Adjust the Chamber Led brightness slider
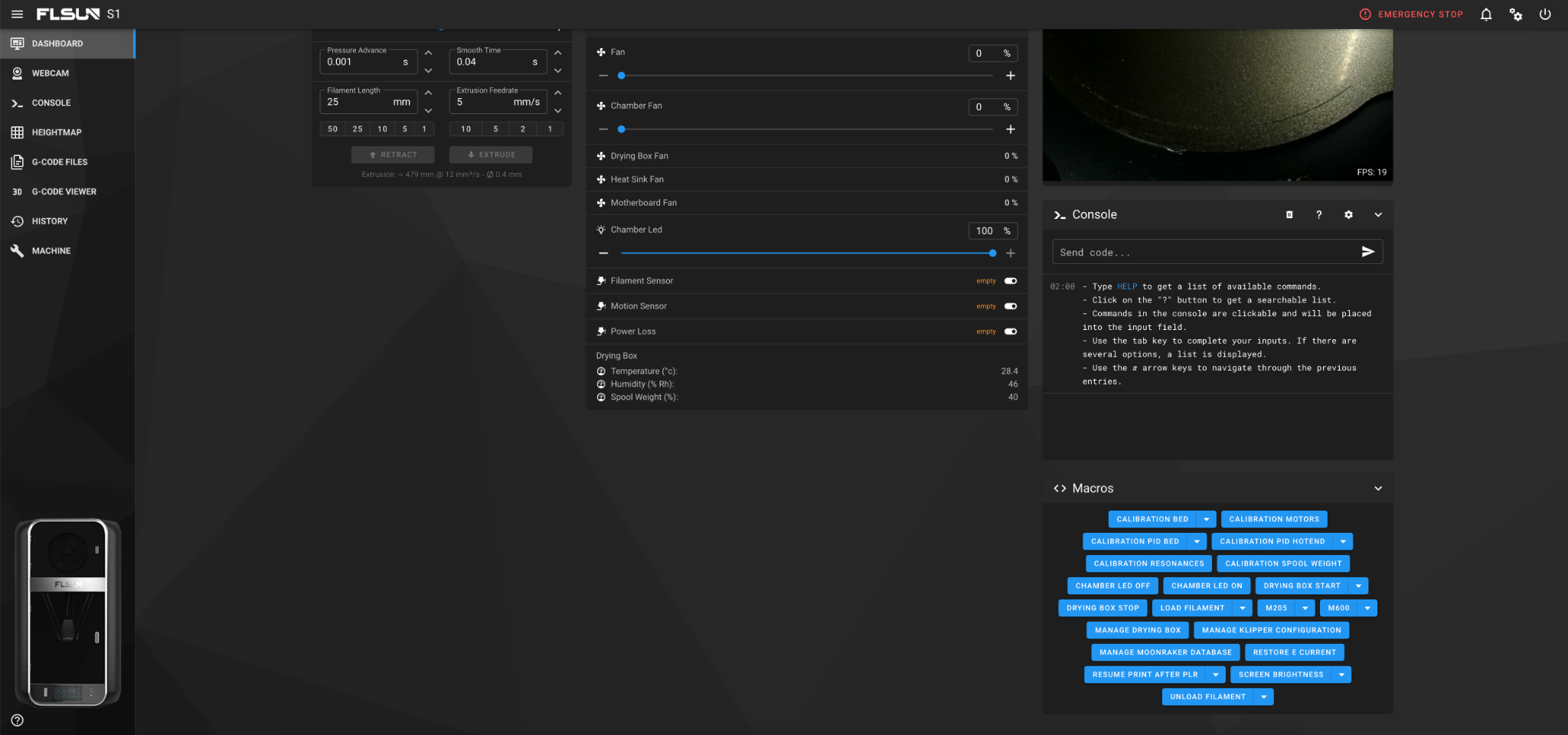Viewport: 1568px width, 735px height. point(807,253)
